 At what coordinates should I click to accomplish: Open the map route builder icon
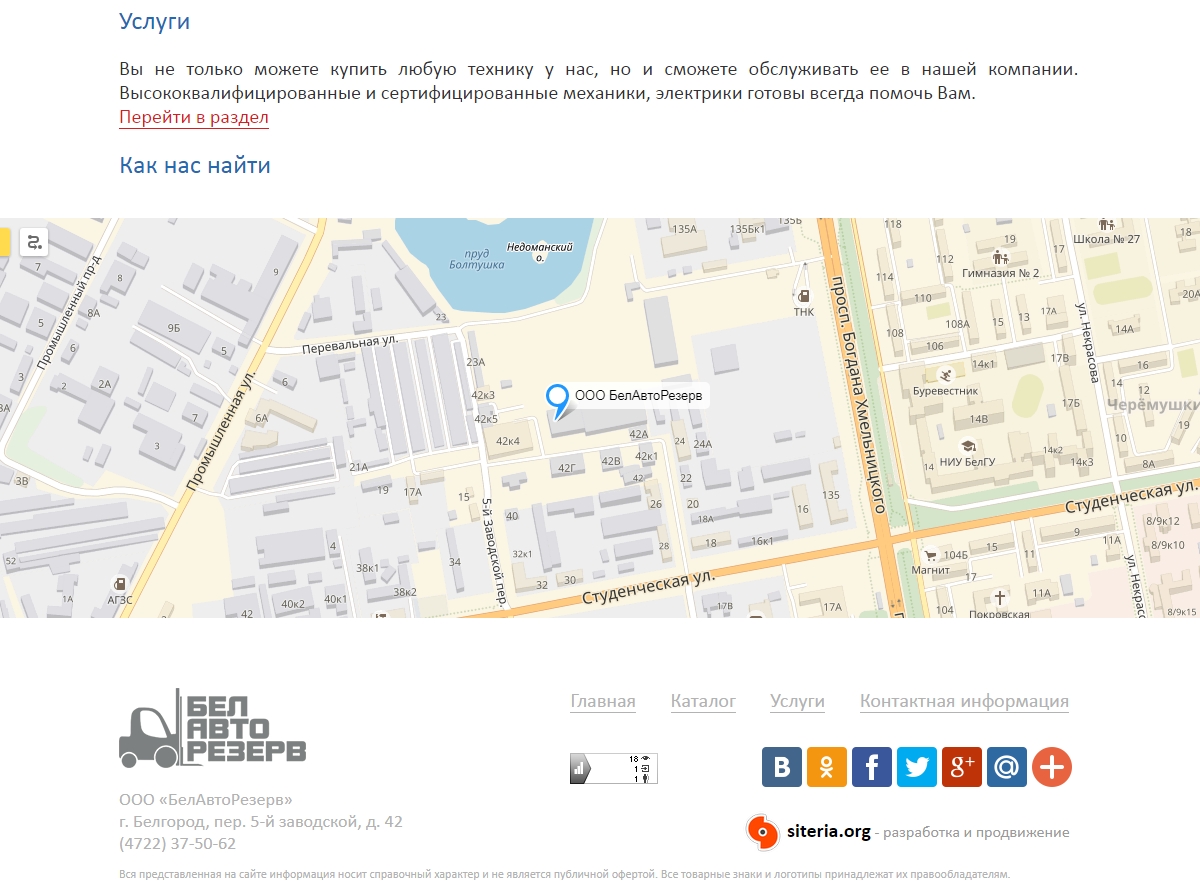[34, 242]
